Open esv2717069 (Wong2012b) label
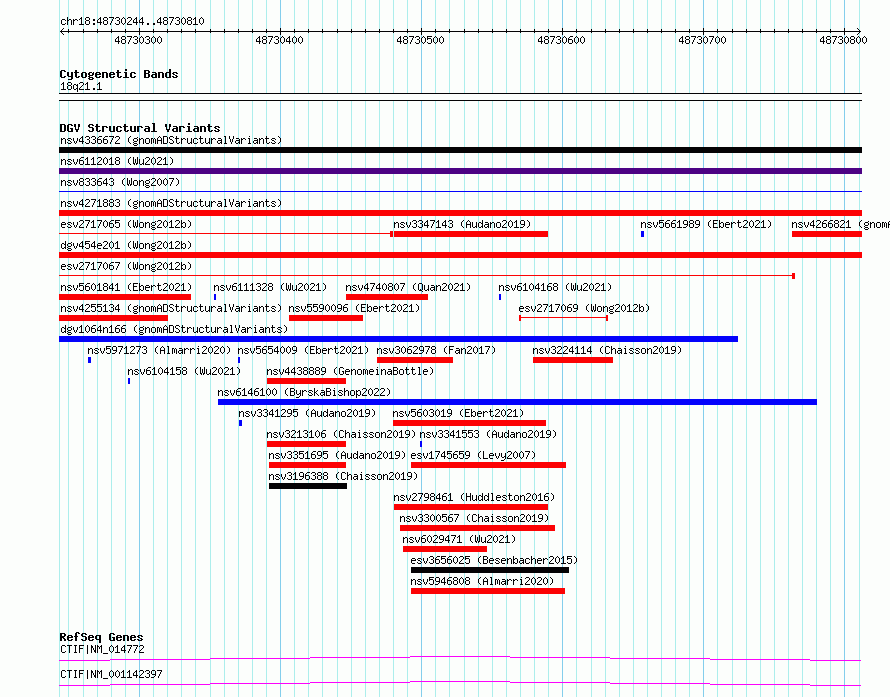The image size is (890, 697). [x=584, y=308]
